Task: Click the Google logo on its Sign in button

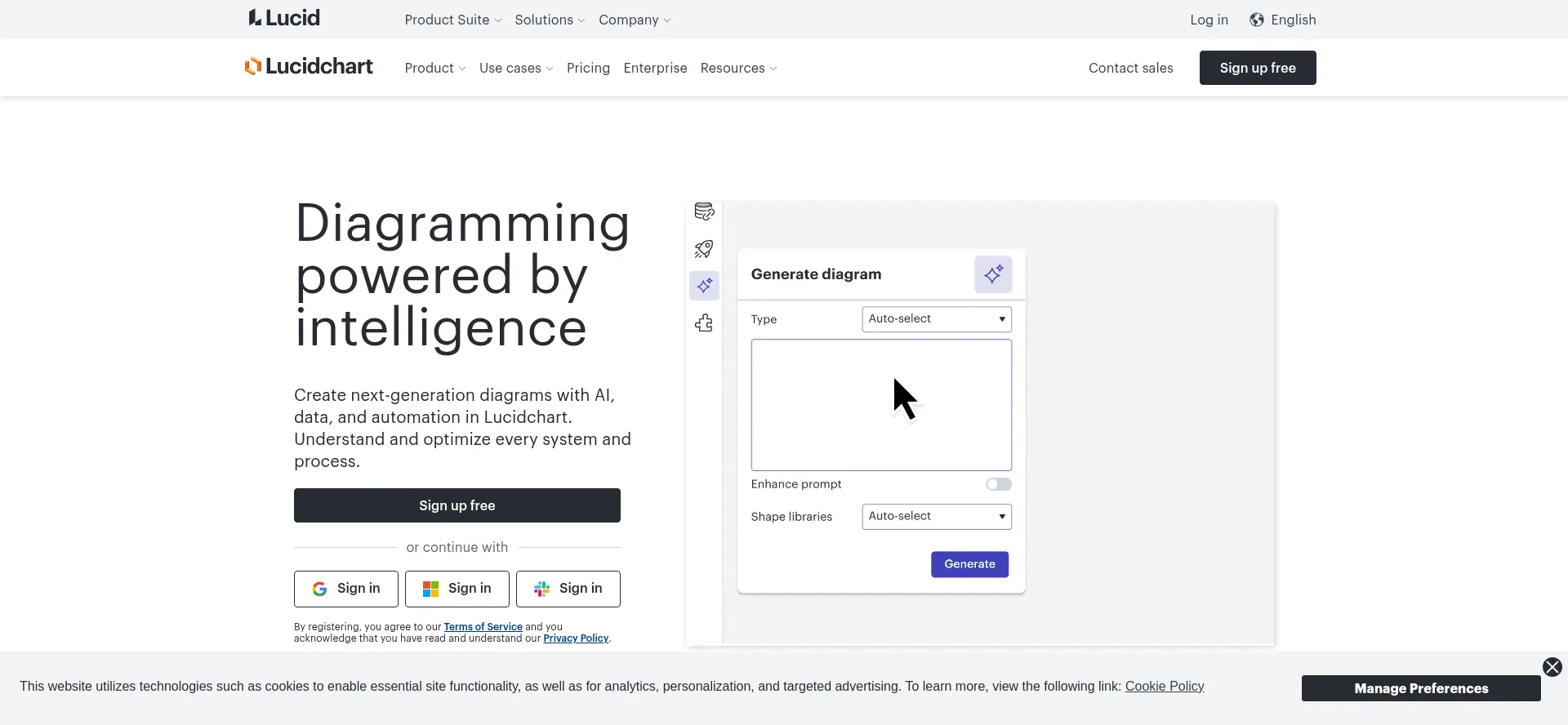Action: (319, 589)
